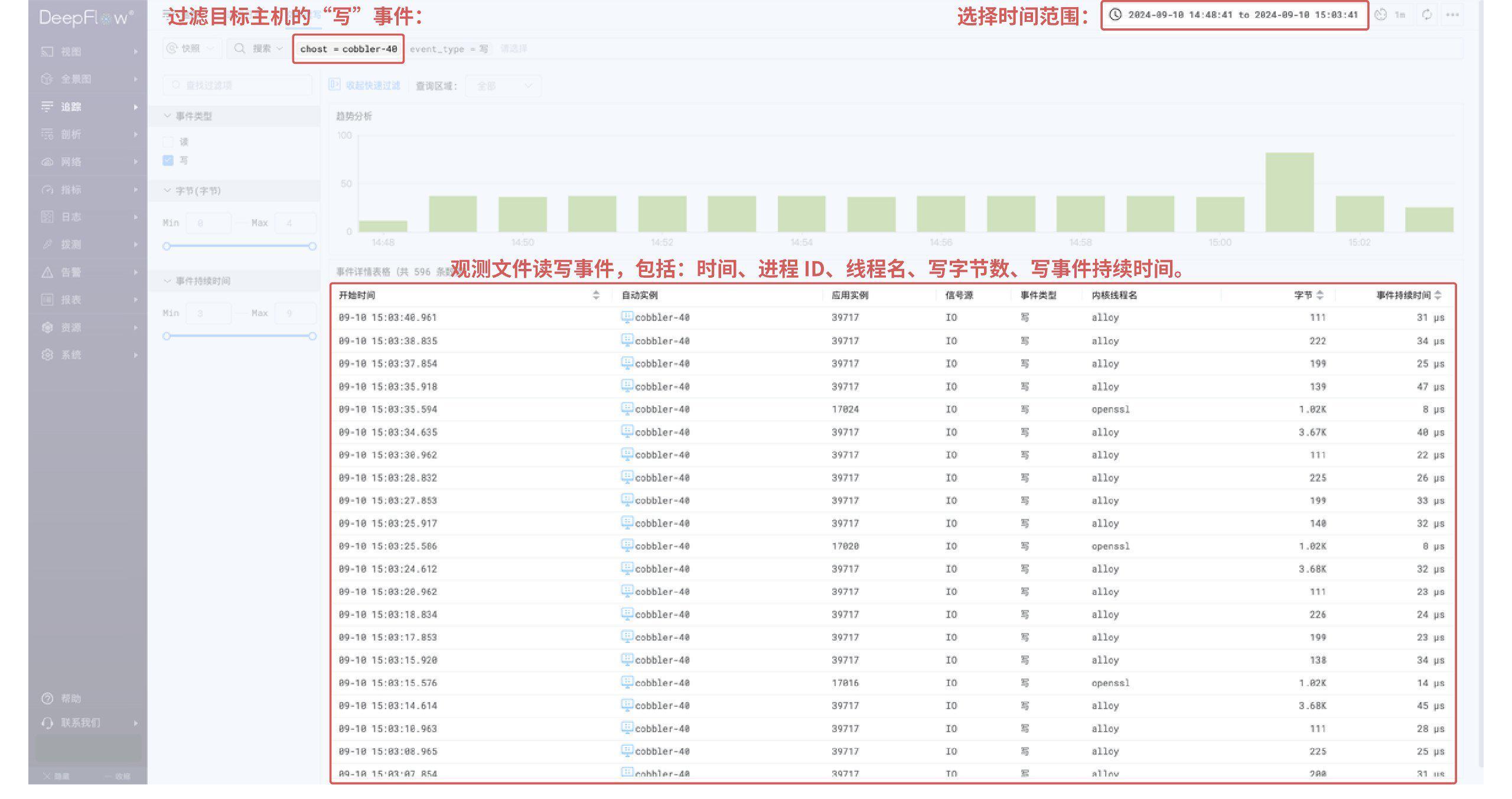Click the 拨测 icon in the sidebar
Screen dimensions: 1512x799
click(x=47, y=245)
